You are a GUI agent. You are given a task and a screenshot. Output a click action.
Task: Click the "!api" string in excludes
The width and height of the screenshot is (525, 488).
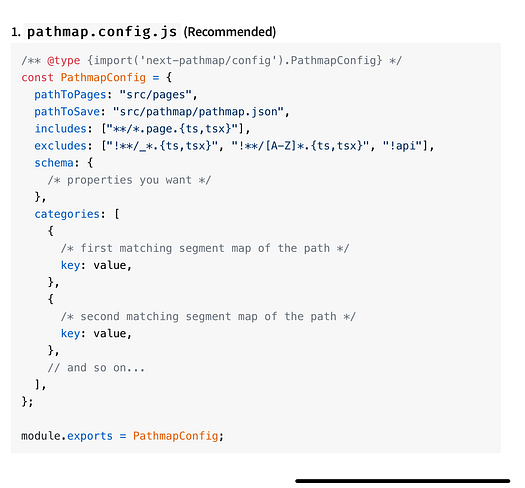pyautogui.click(x=402, y=146)
